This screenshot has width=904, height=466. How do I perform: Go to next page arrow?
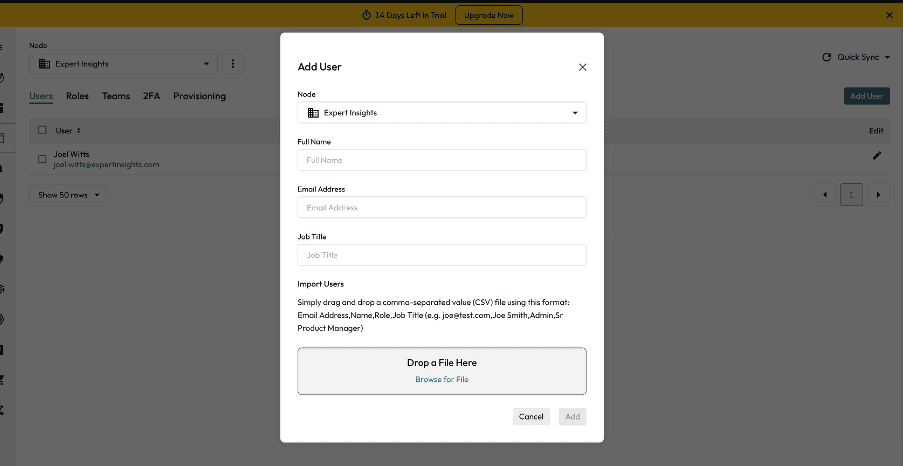click(x=879, y=195)
